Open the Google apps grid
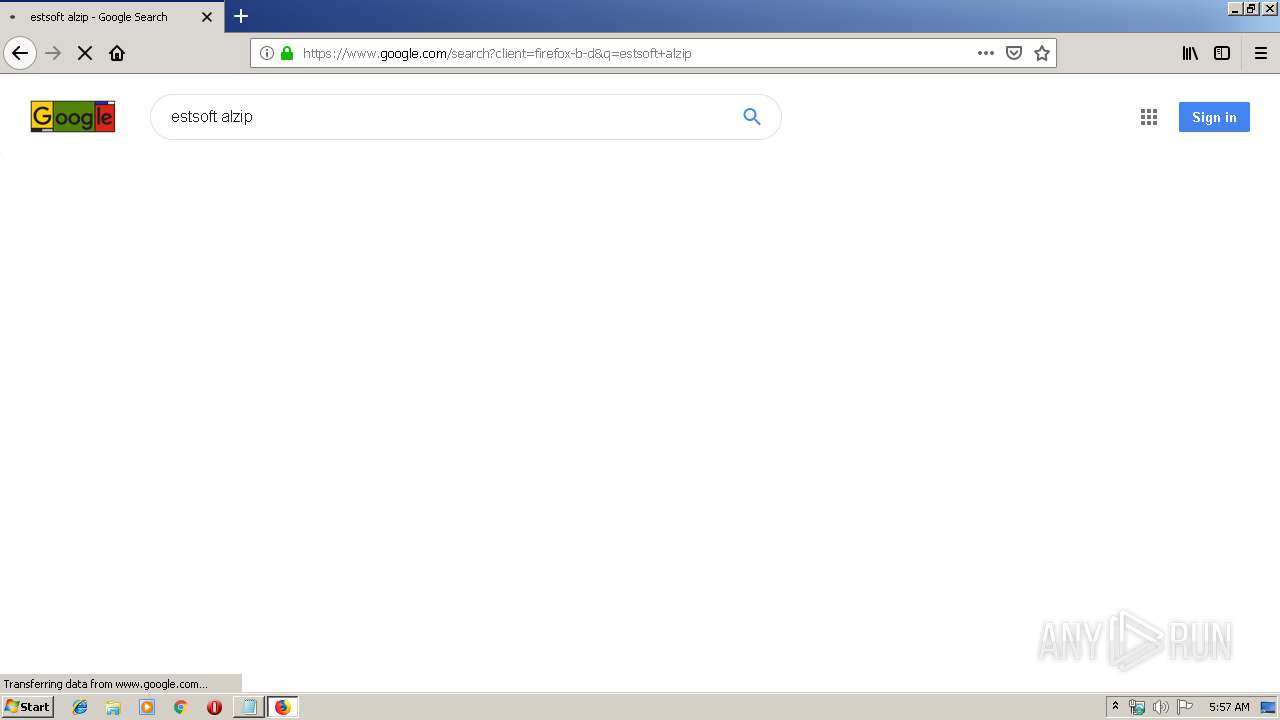Viewport: 1280px width, 720px height. 1149,117
